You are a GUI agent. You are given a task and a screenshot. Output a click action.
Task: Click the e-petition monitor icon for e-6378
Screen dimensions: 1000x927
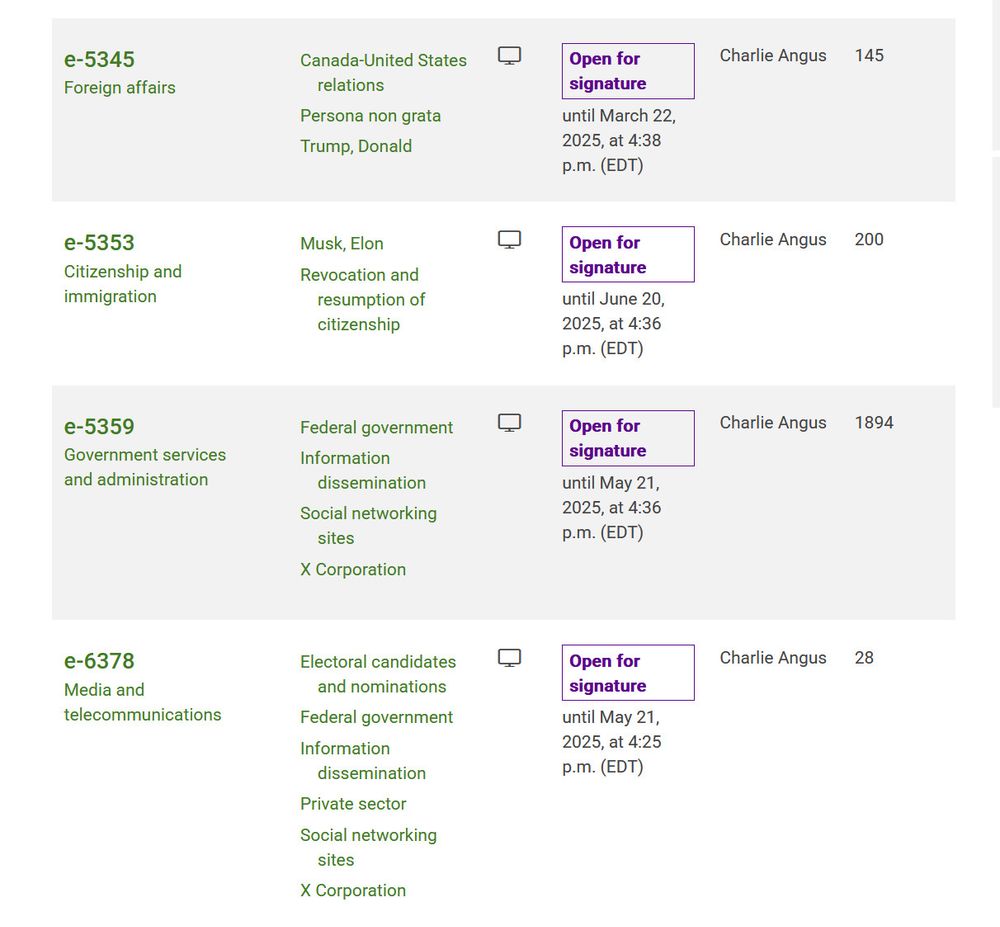(x=509, y=658)
